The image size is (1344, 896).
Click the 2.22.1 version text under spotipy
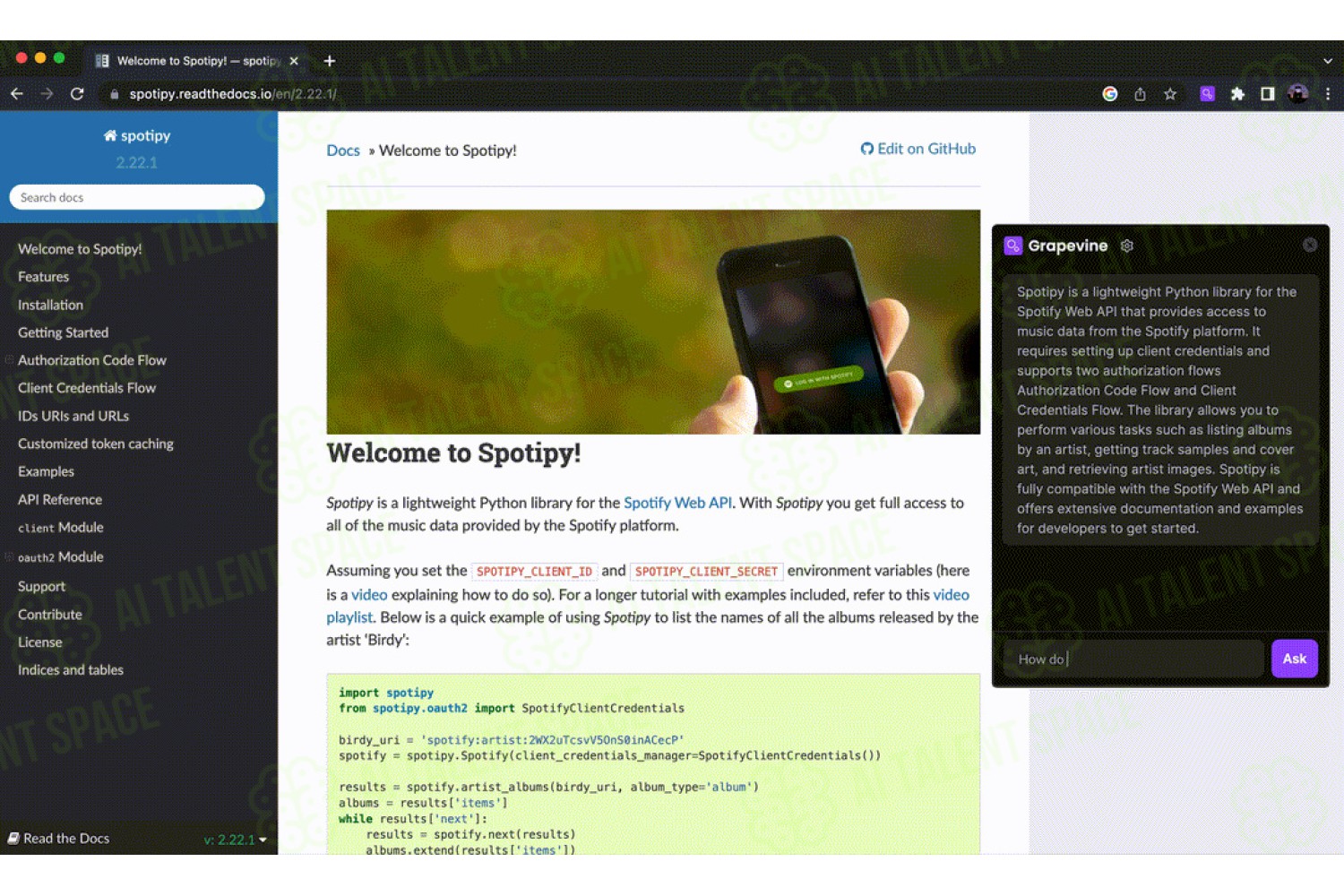tap(136, 162)
